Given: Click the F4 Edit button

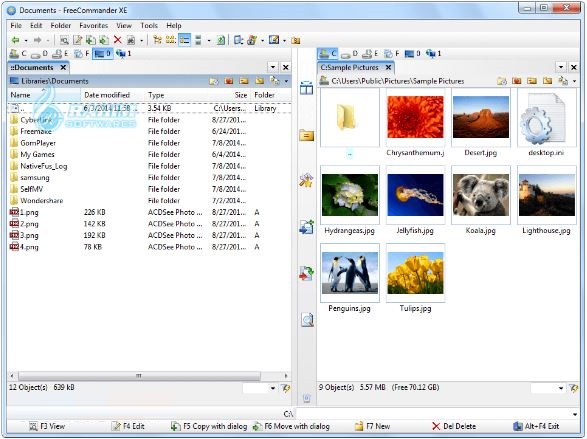Looking at the screenshot, I should [x=128, y=426].
